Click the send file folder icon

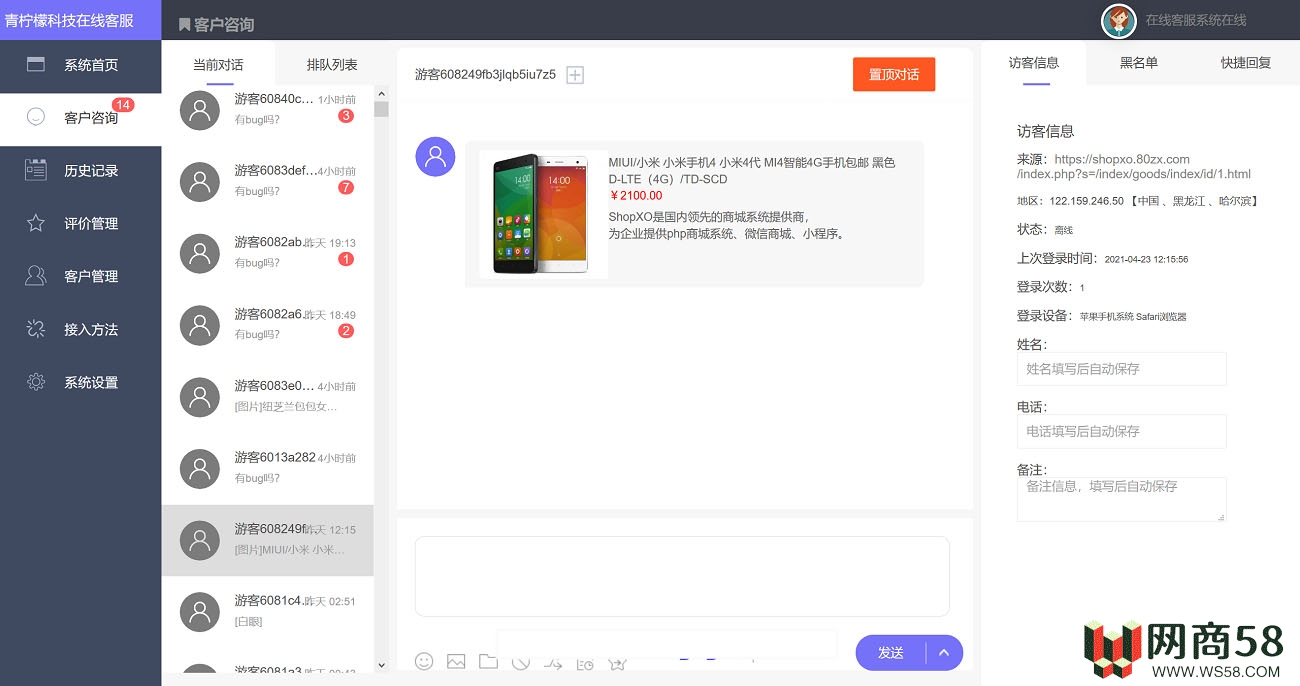coord(488,661)
